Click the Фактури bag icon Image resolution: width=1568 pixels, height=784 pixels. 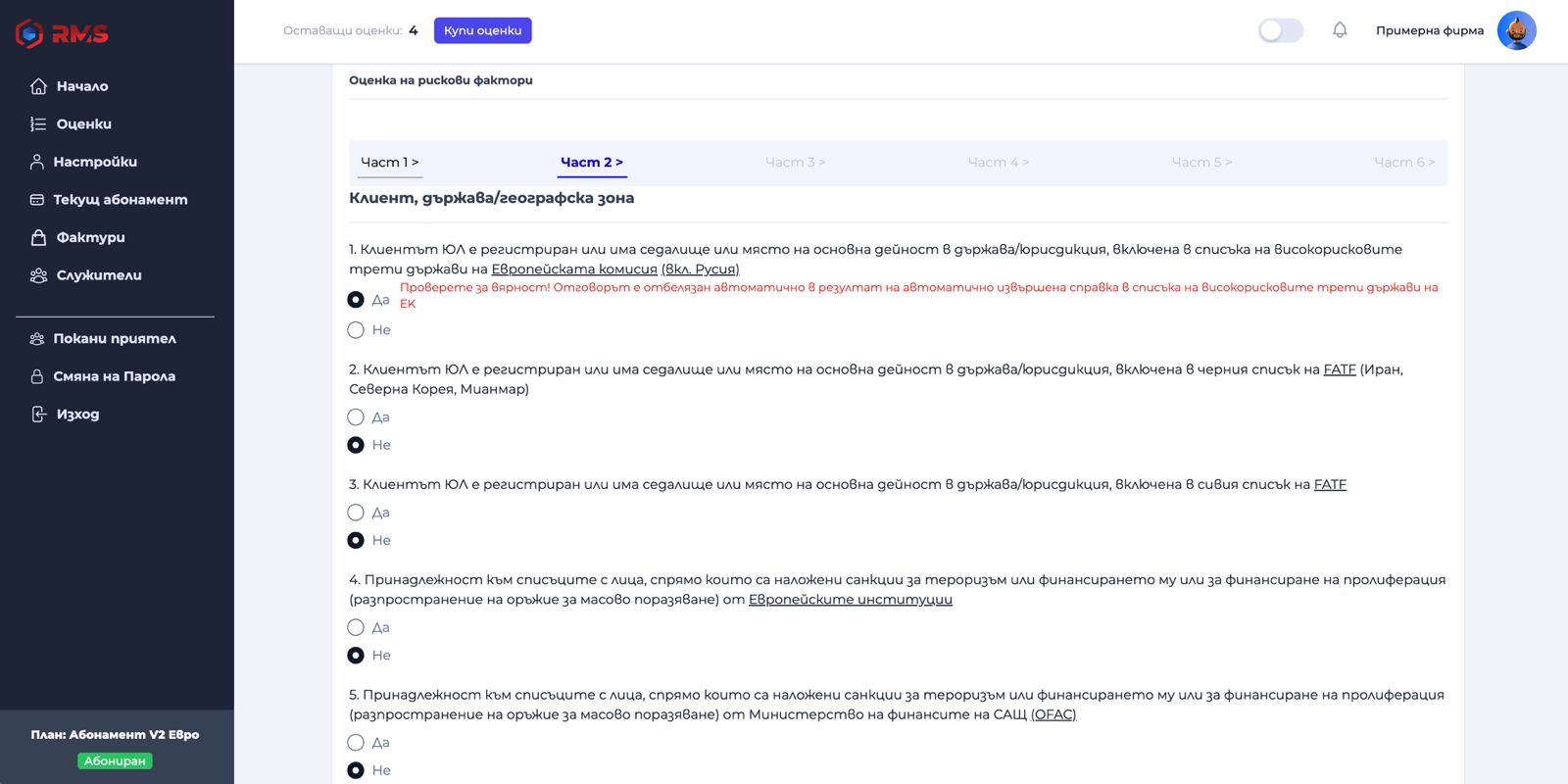pos(38,237)
